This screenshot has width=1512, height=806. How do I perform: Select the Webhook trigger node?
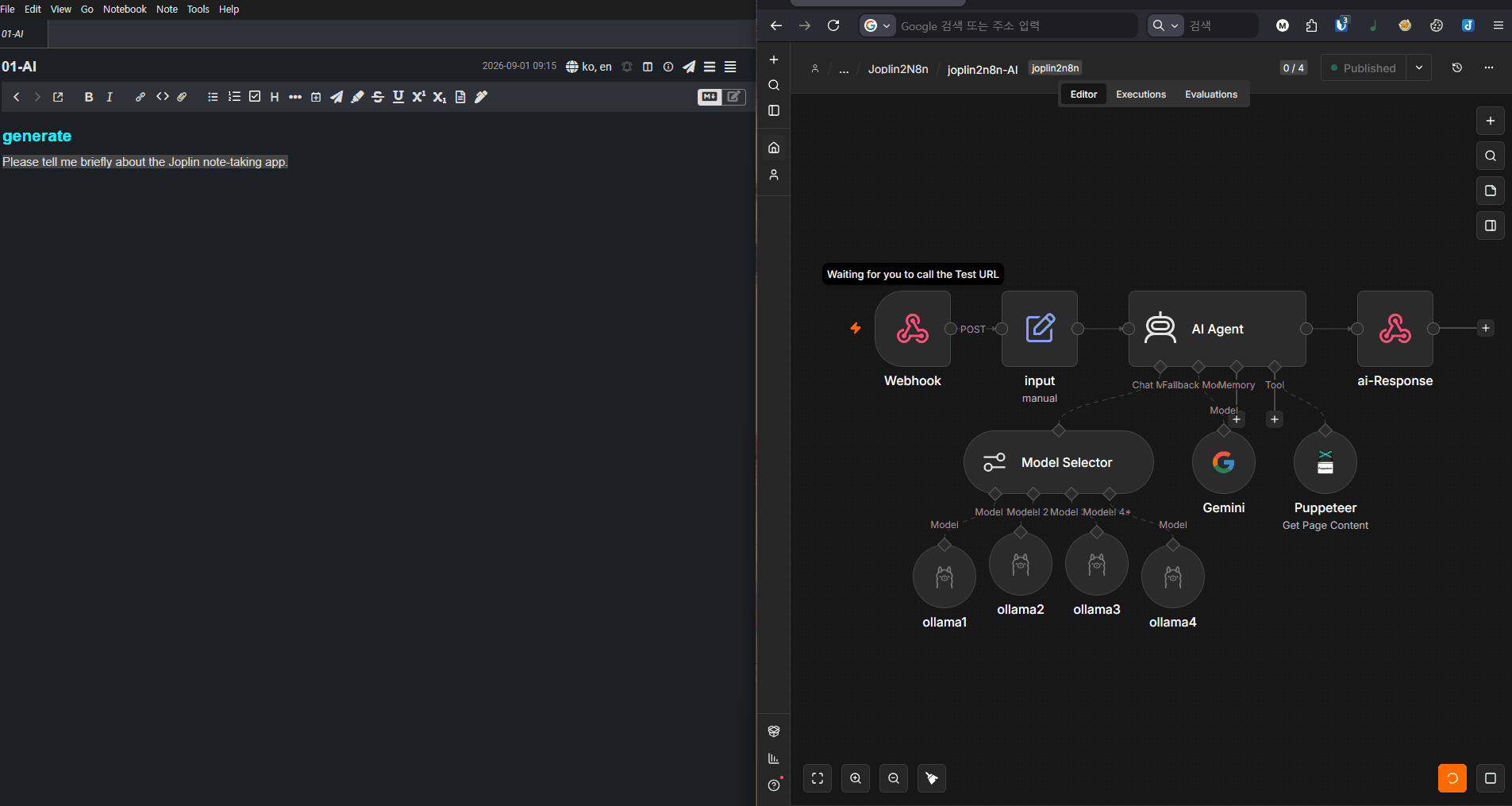click(x=913, y=329)
